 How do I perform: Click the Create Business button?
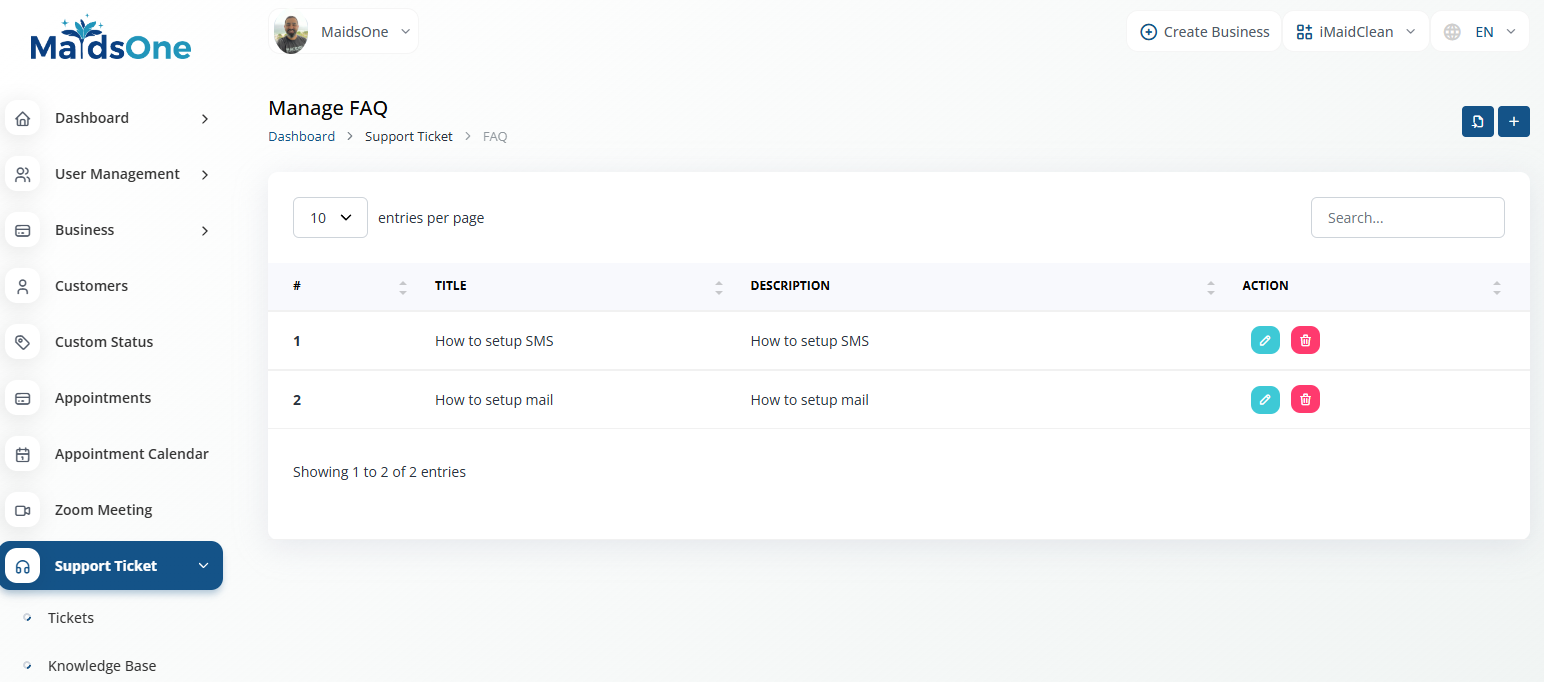click(1204, 32)
